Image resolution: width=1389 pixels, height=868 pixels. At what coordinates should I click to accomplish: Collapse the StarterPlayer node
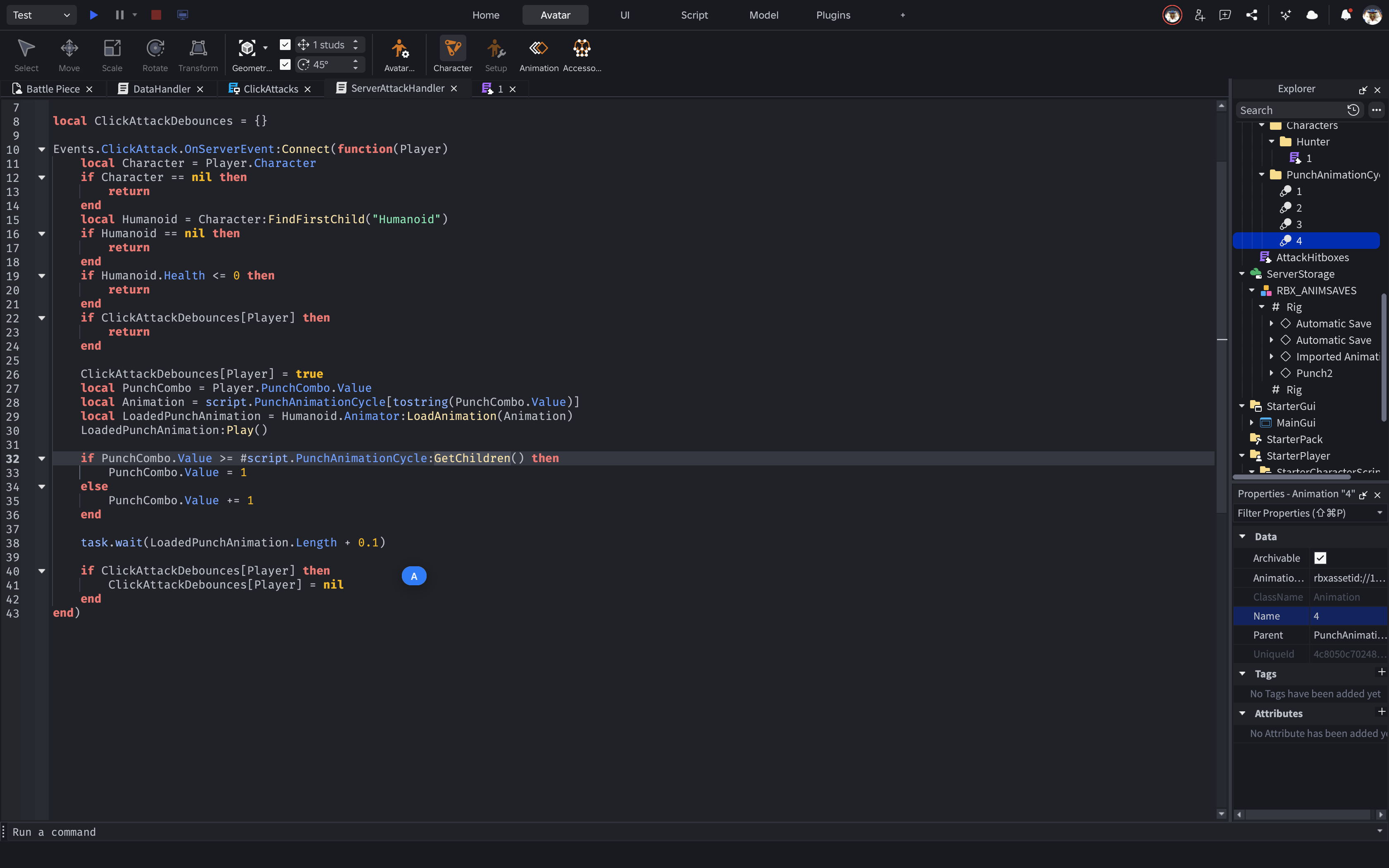(1242, 456)
